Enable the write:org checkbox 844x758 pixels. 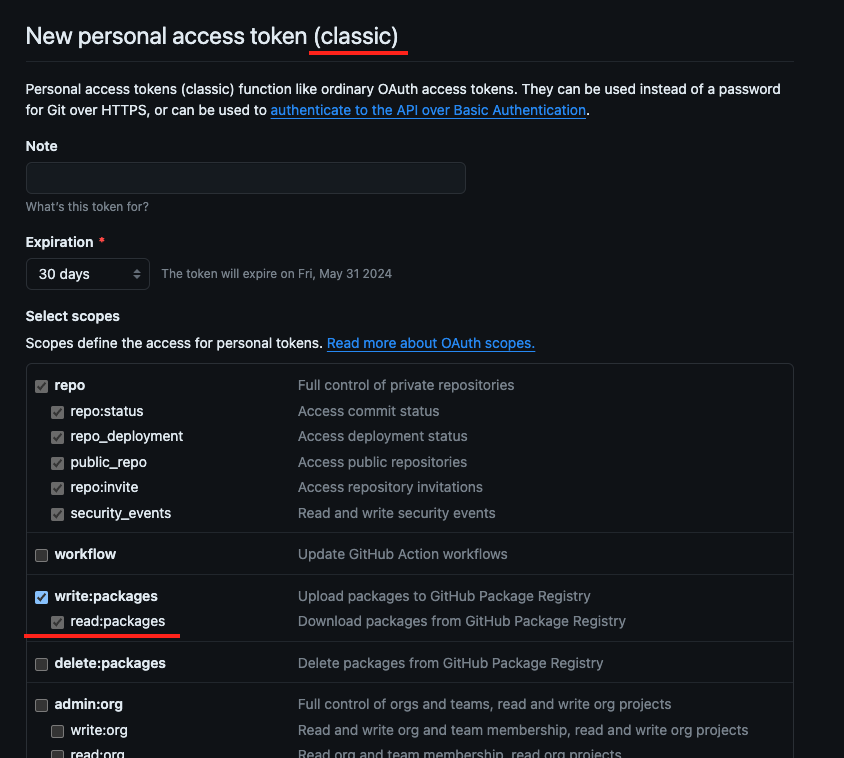58,731
